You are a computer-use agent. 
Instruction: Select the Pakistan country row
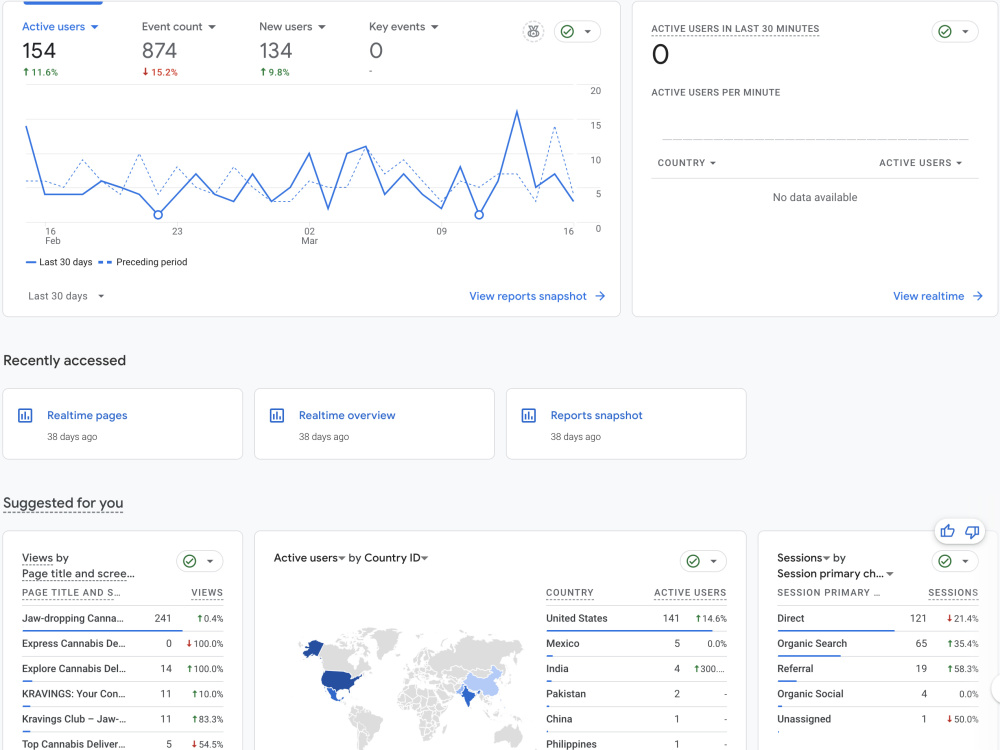[636, 694]
